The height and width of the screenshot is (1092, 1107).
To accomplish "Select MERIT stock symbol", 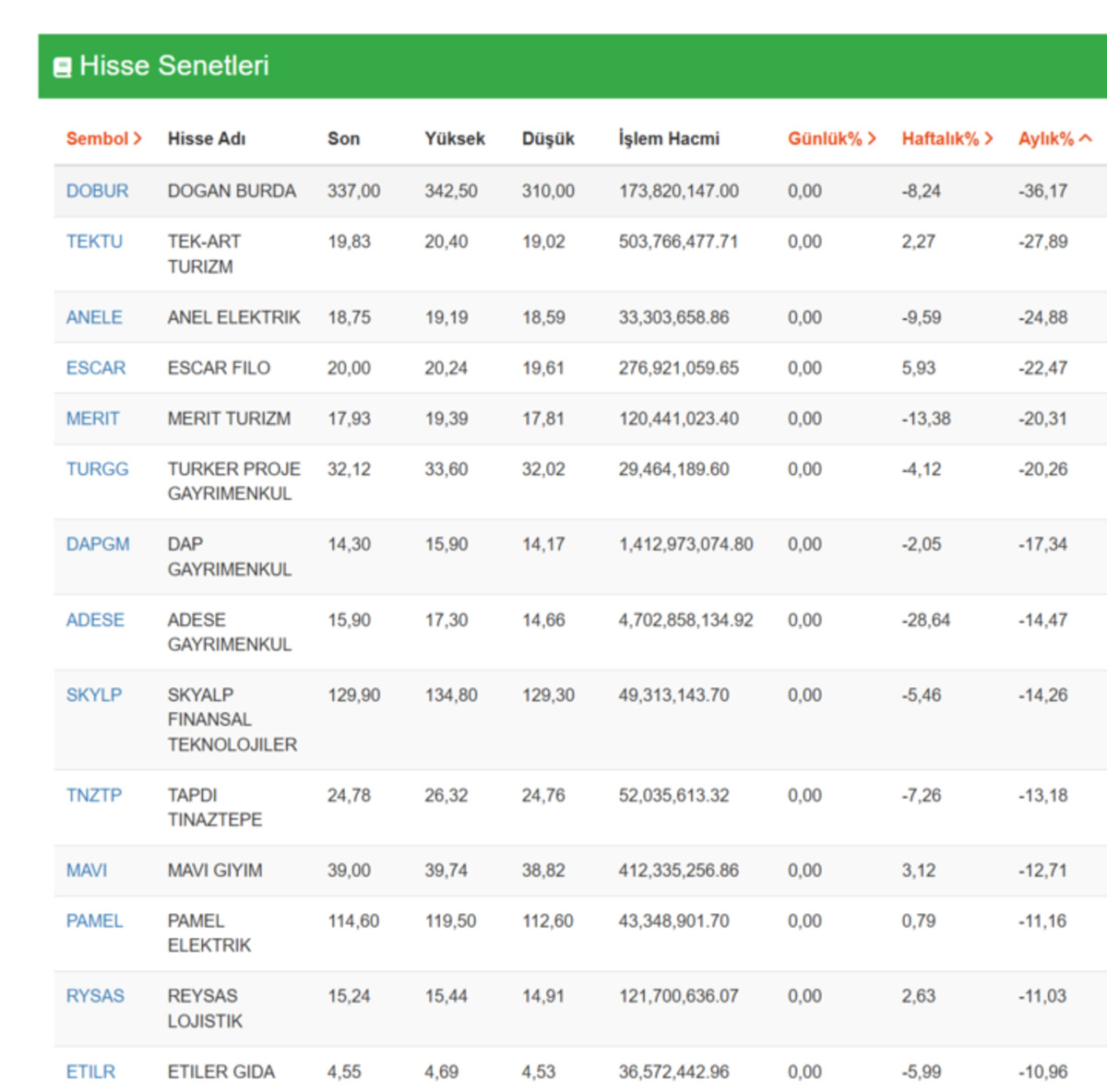I will (92, 419).
